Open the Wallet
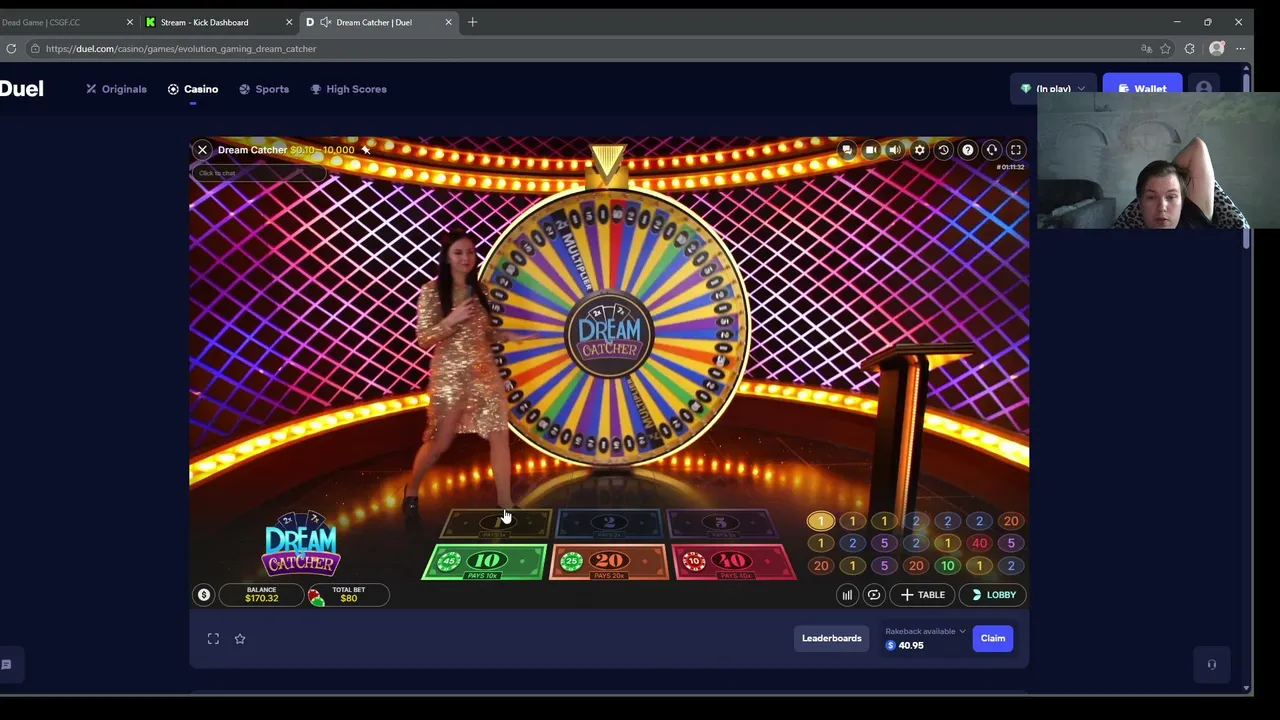 pyautogui.click(x=1142, y=89)
